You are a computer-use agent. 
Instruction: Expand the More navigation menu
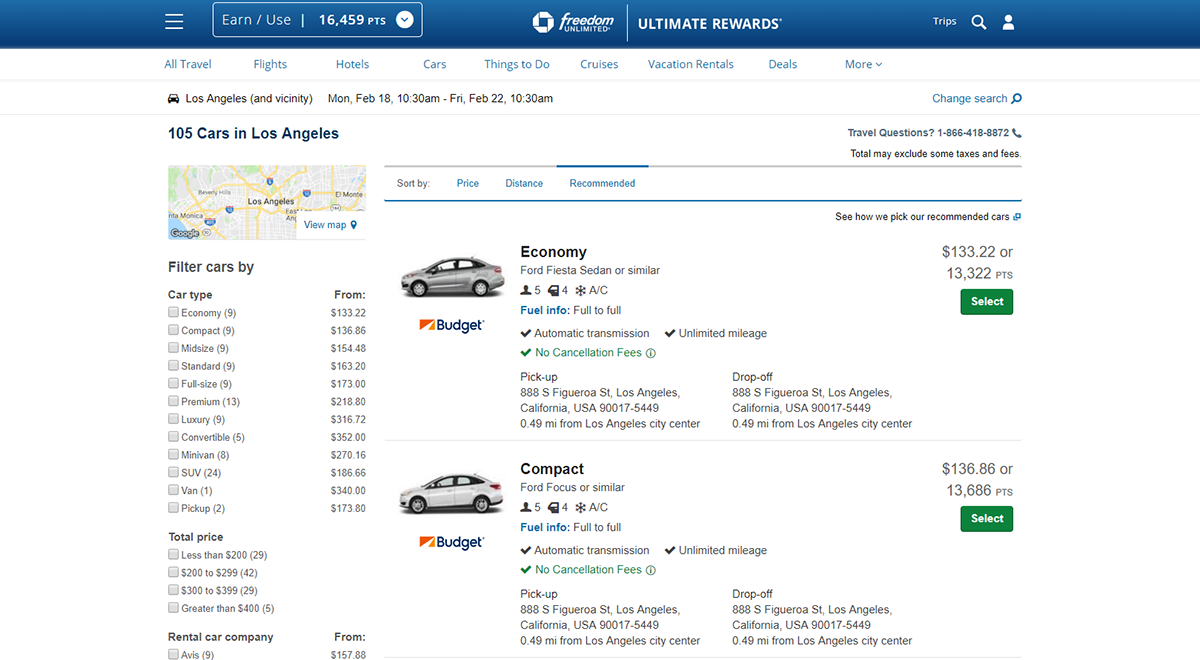click(863, 64)
